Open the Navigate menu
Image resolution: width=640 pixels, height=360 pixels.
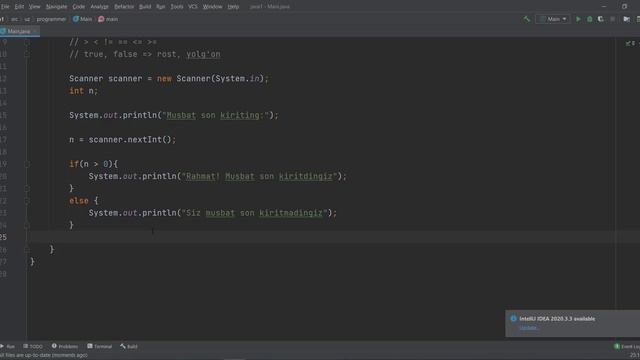56,7
